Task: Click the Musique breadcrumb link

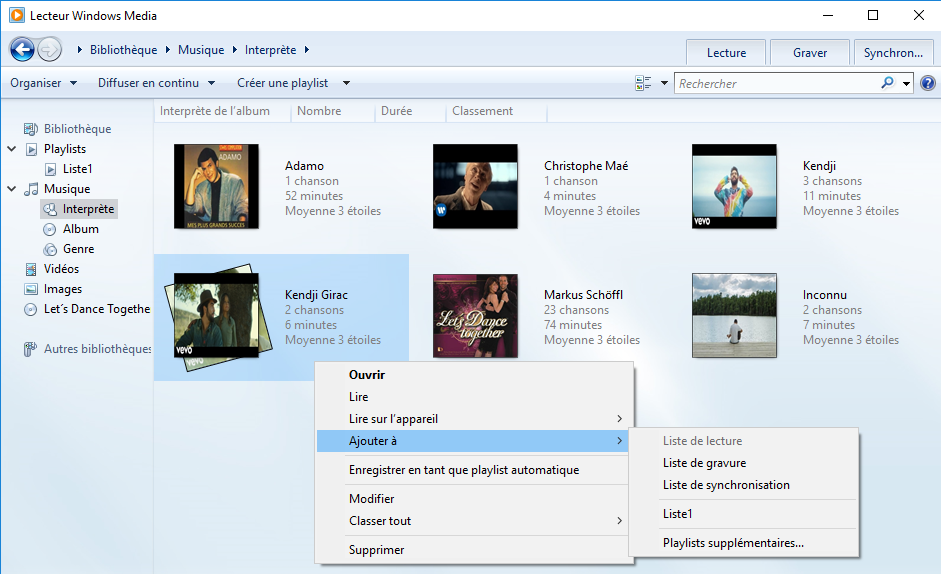Action: click(201, 50)
